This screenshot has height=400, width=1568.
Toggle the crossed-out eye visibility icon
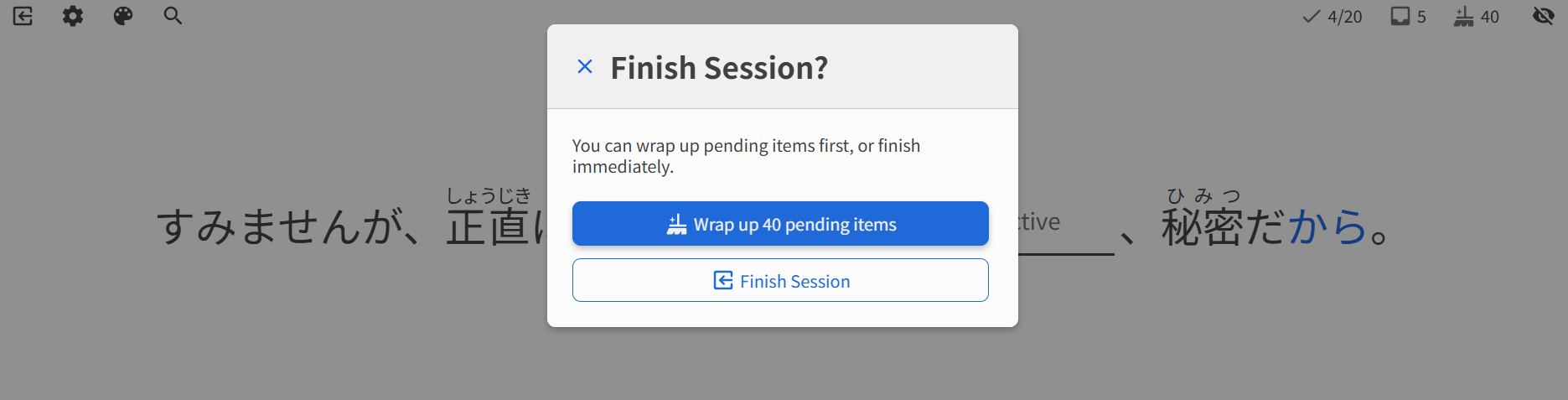tap(1543, 16)
